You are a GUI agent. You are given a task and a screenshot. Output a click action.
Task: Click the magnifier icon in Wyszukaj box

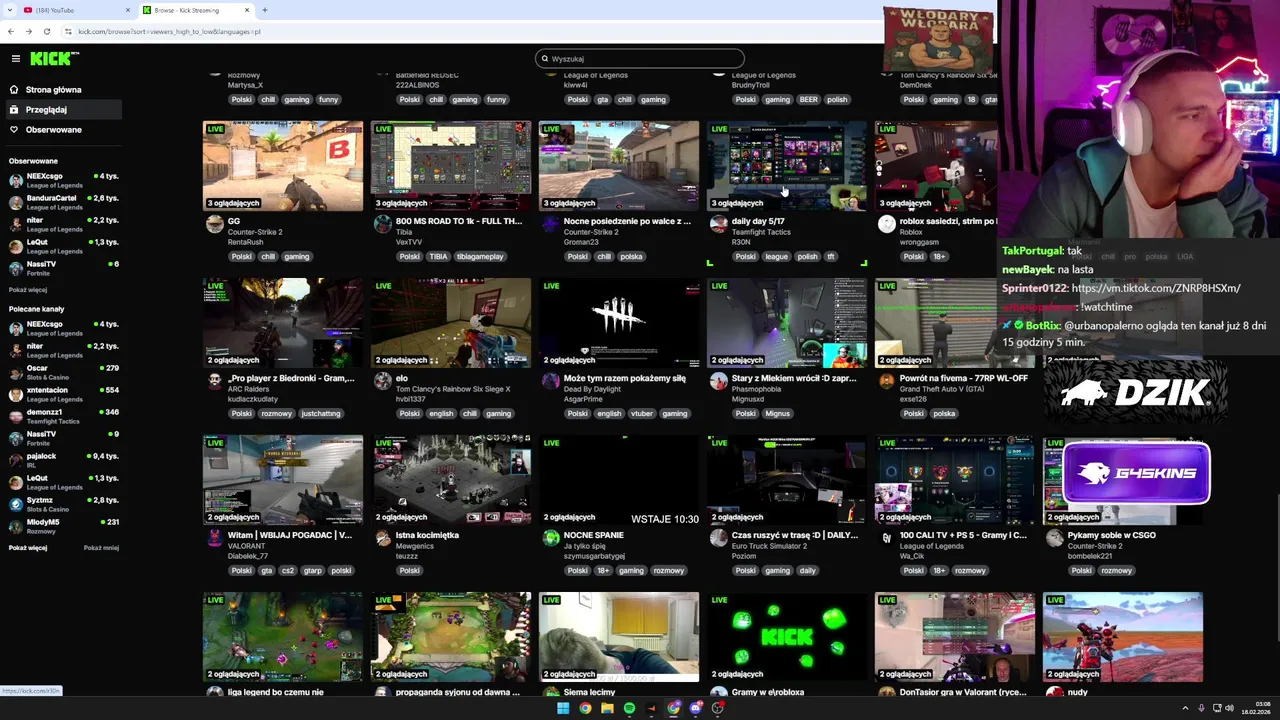click(x=545, y=59)
